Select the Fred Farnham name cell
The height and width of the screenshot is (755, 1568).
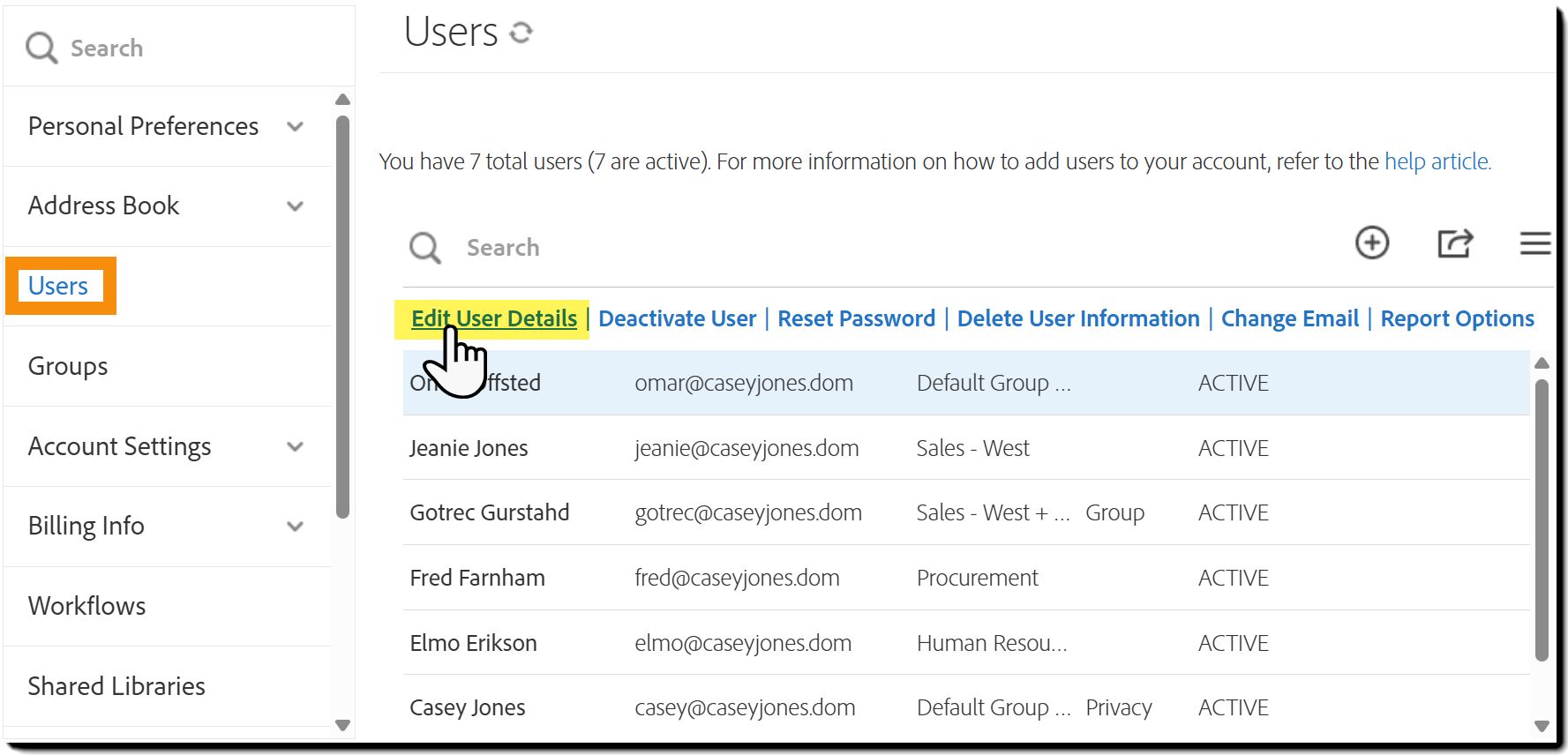477,578
